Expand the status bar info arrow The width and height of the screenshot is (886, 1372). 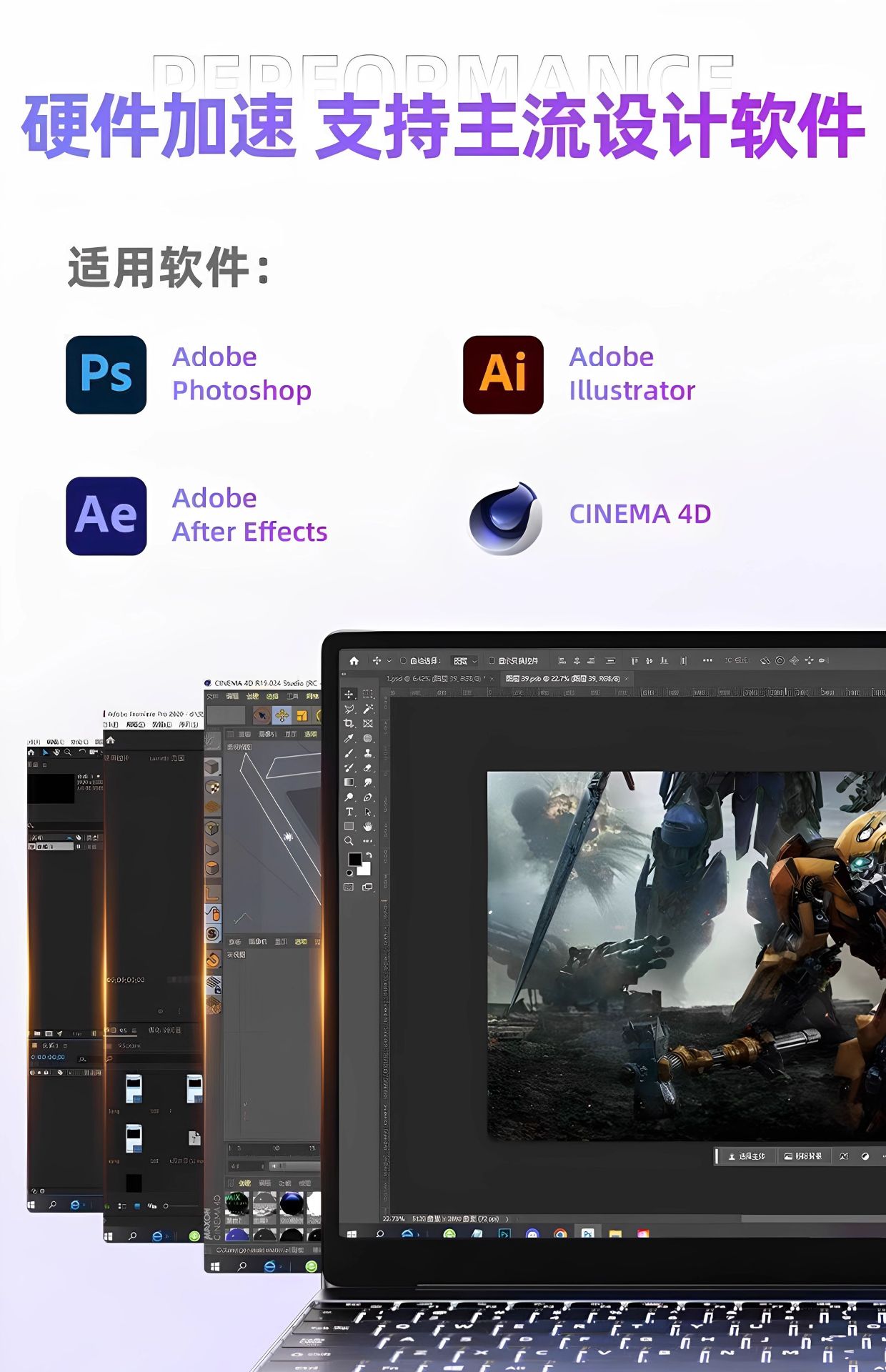(508, 1219)
